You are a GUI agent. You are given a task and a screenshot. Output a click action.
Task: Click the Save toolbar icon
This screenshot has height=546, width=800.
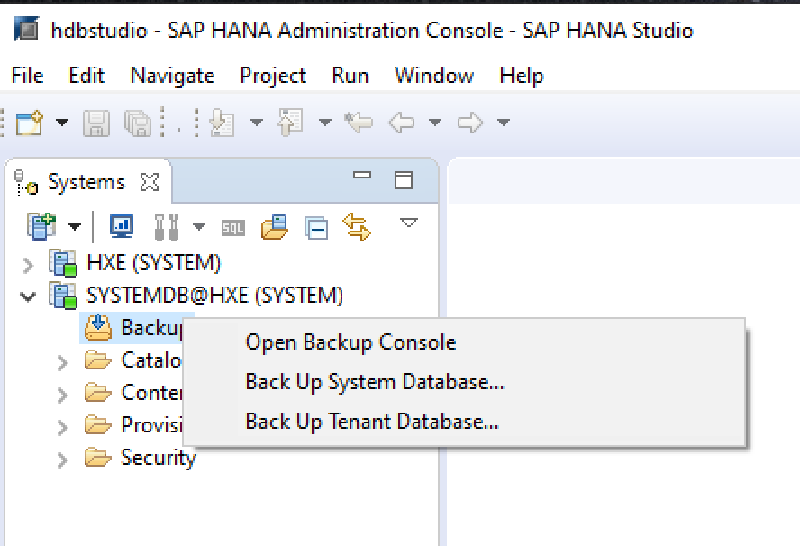point(96,123)
